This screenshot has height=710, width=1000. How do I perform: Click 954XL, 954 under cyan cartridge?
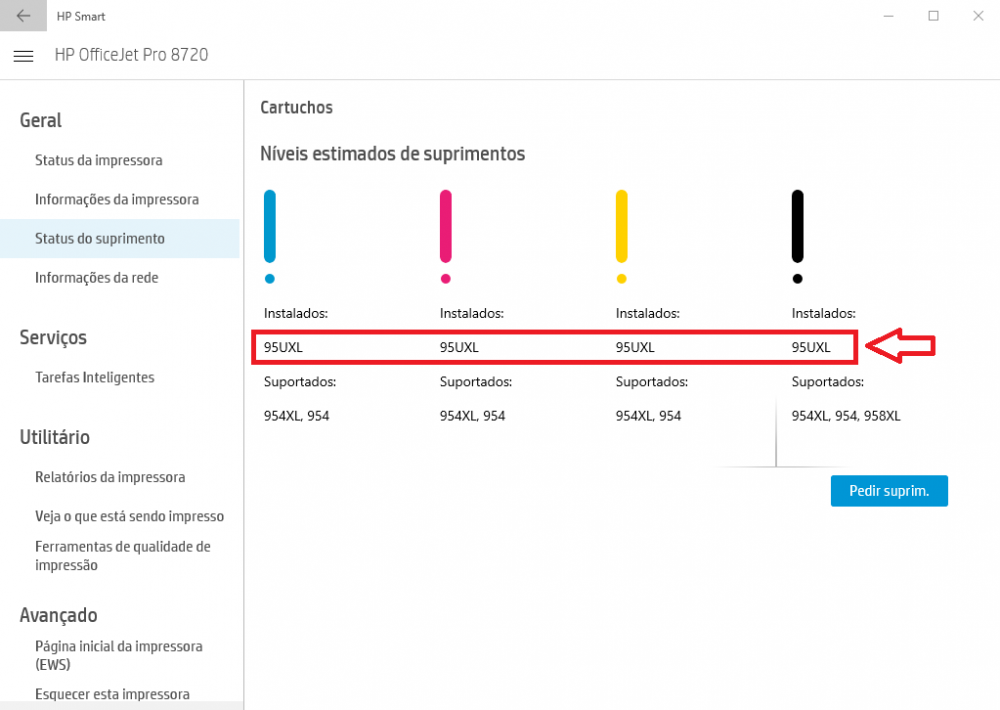(x=297, y=416)
